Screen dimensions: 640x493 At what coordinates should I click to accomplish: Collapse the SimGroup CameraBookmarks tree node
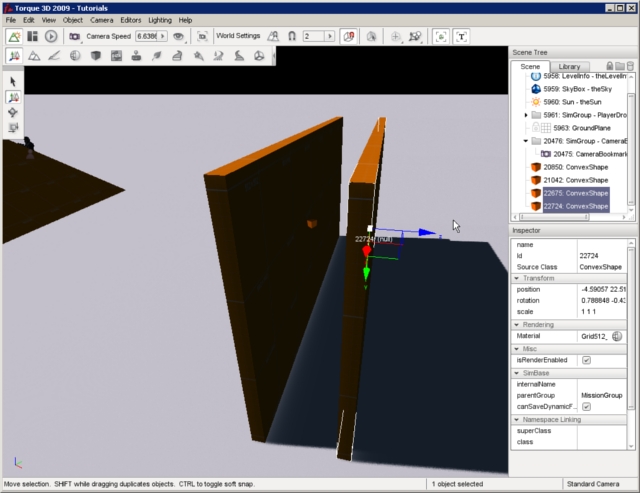coord(526,141)
